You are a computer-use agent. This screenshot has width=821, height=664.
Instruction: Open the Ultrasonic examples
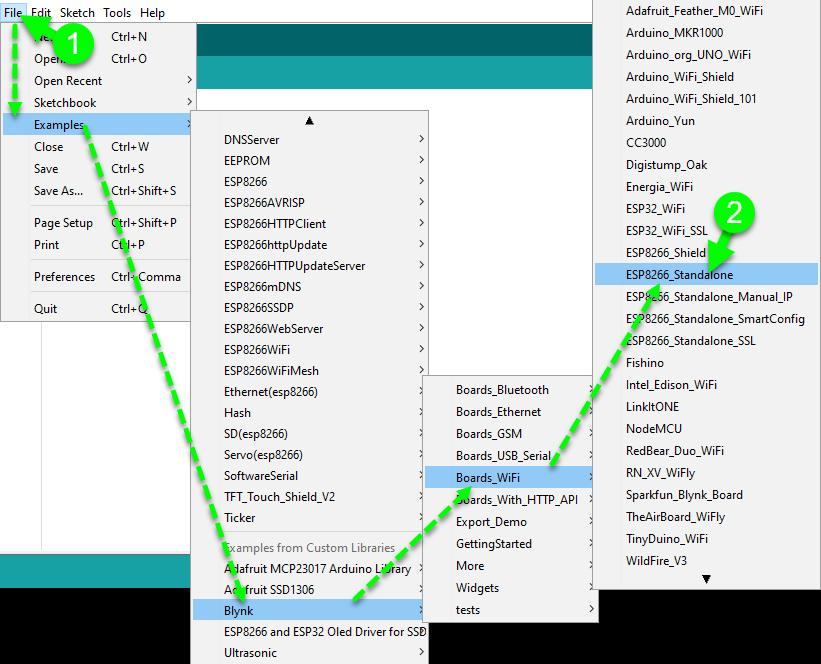coord(309,652)
